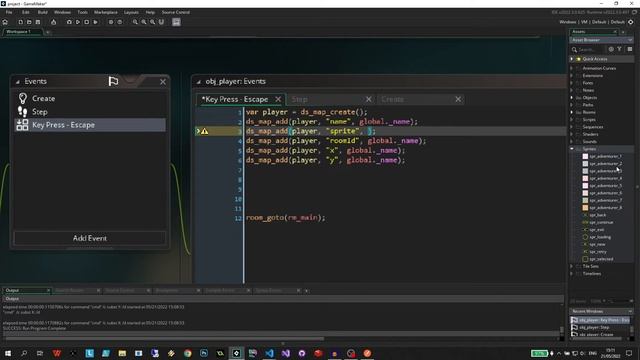
Task: Expand the Extensions folder
Action: (x=571, y=76)
